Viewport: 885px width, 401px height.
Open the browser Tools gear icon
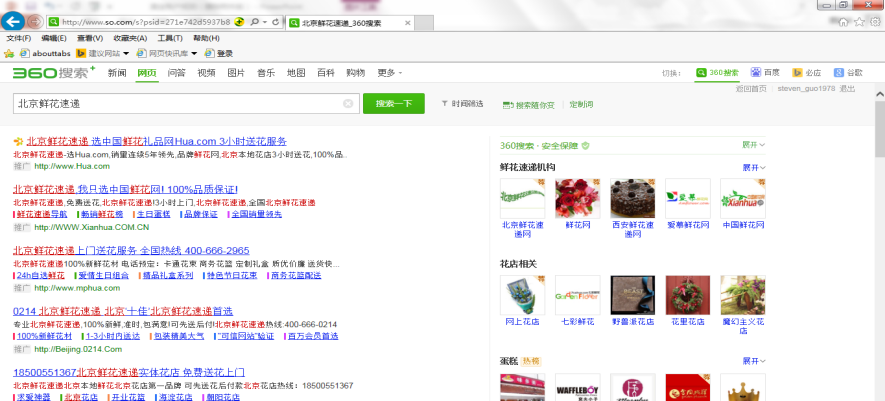click(x=875, y=22)
